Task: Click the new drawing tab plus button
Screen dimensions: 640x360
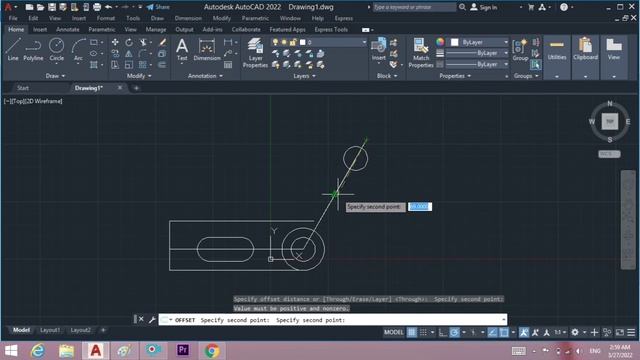Action: pos(136,88)
